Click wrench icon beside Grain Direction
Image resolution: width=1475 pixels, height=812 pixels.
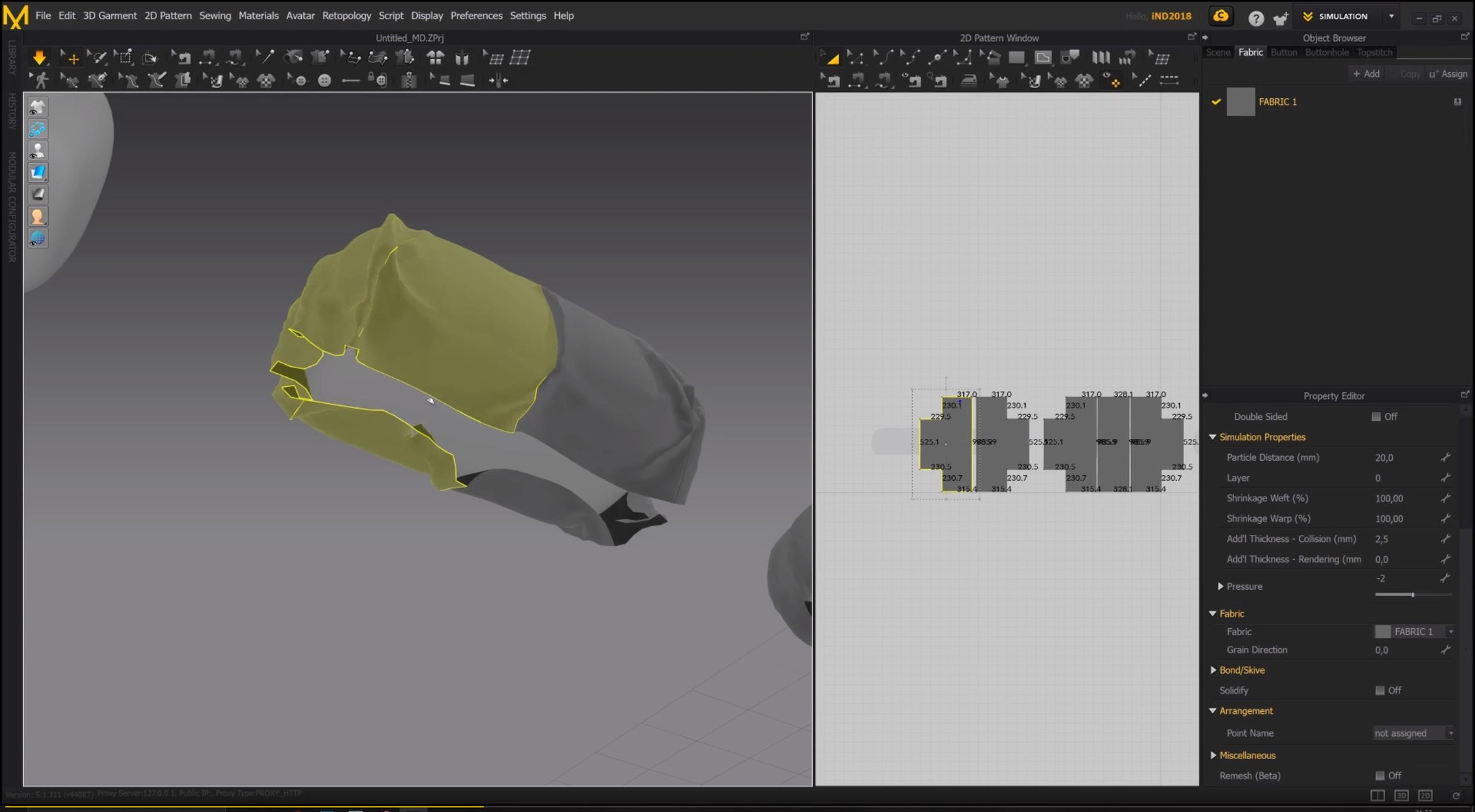pyautogui.click(x=1445, y=649)
